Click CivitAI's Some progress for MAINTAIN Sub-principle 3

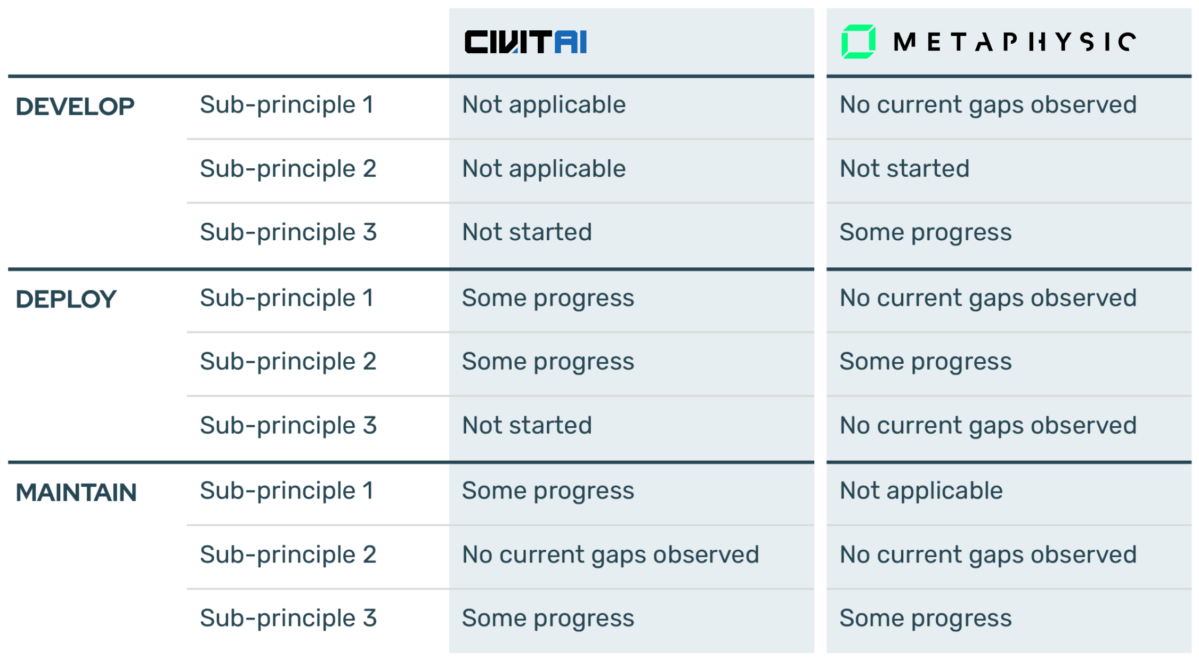(548, 619)
